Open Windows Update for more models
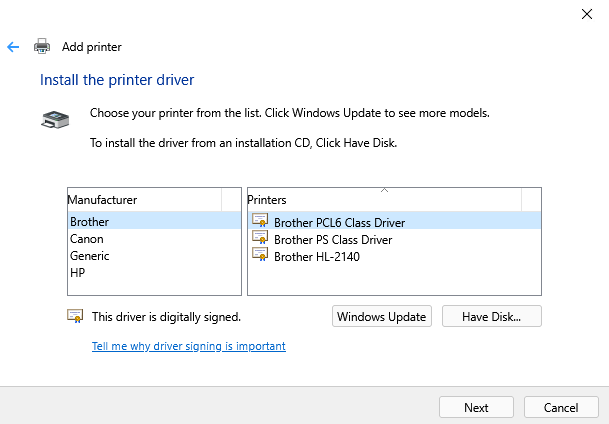 tap(382, 316)
